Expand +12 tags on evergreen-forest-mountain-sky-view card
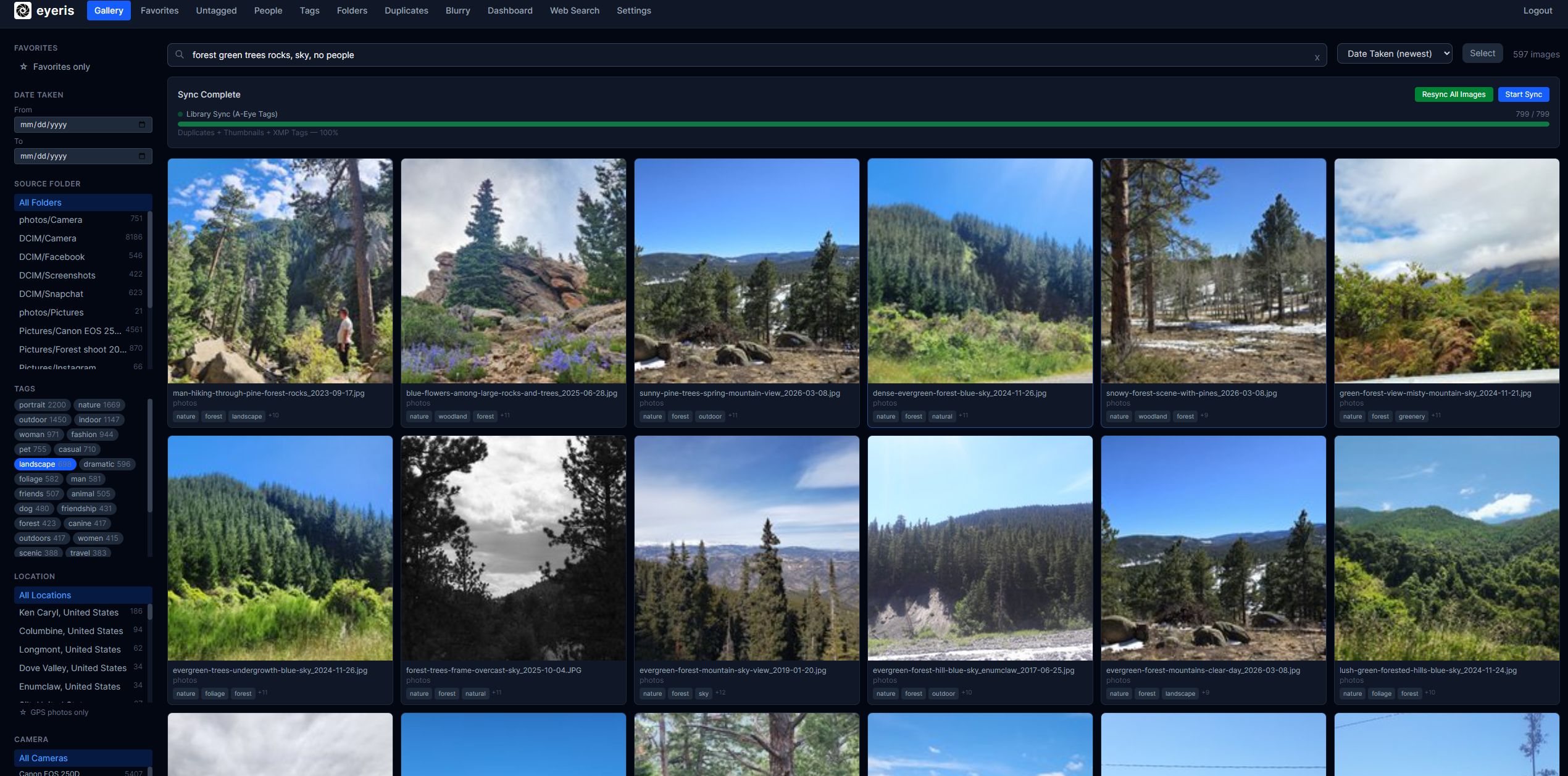This screenshot has height=776, width=1568. [x=720, y=693]
